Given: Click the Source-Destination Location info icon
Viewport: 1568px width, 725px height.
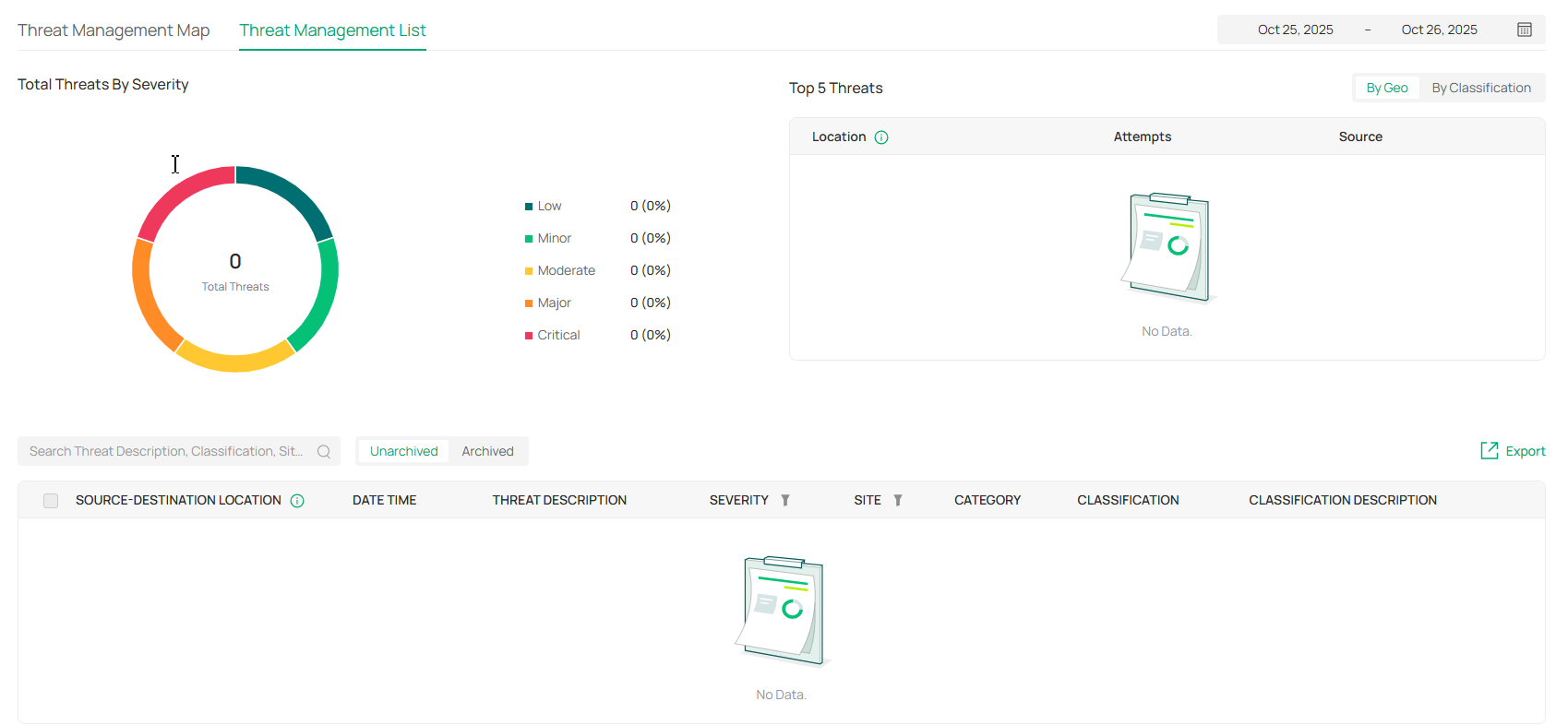Looking at the screenshot, I should (x=297, y=501).
